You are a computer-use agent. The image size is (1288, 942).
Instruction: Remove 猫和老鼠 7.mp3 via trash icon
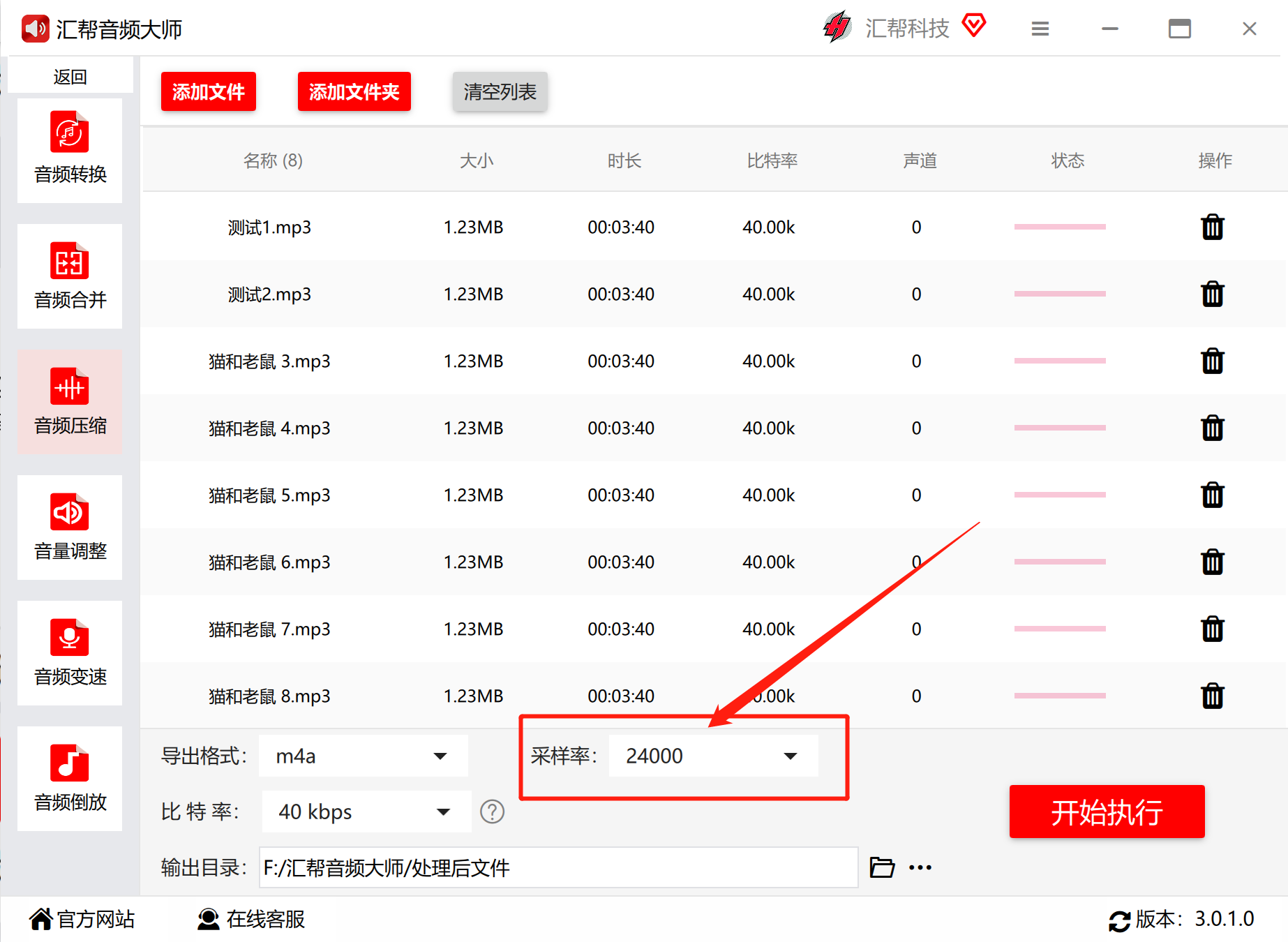coord(1213,629)
